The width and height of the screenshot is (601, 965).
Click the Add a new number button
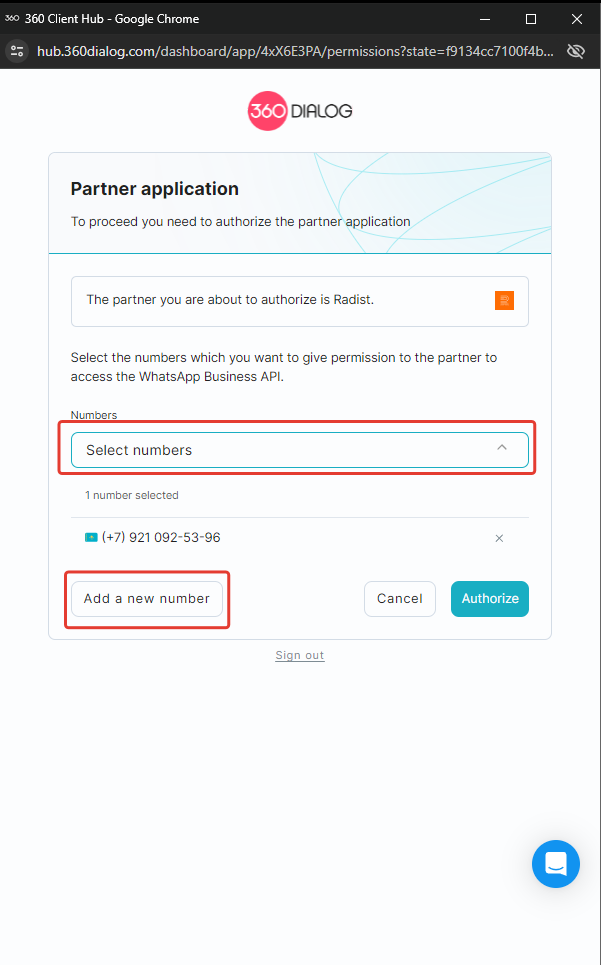(x=147, y=599)
